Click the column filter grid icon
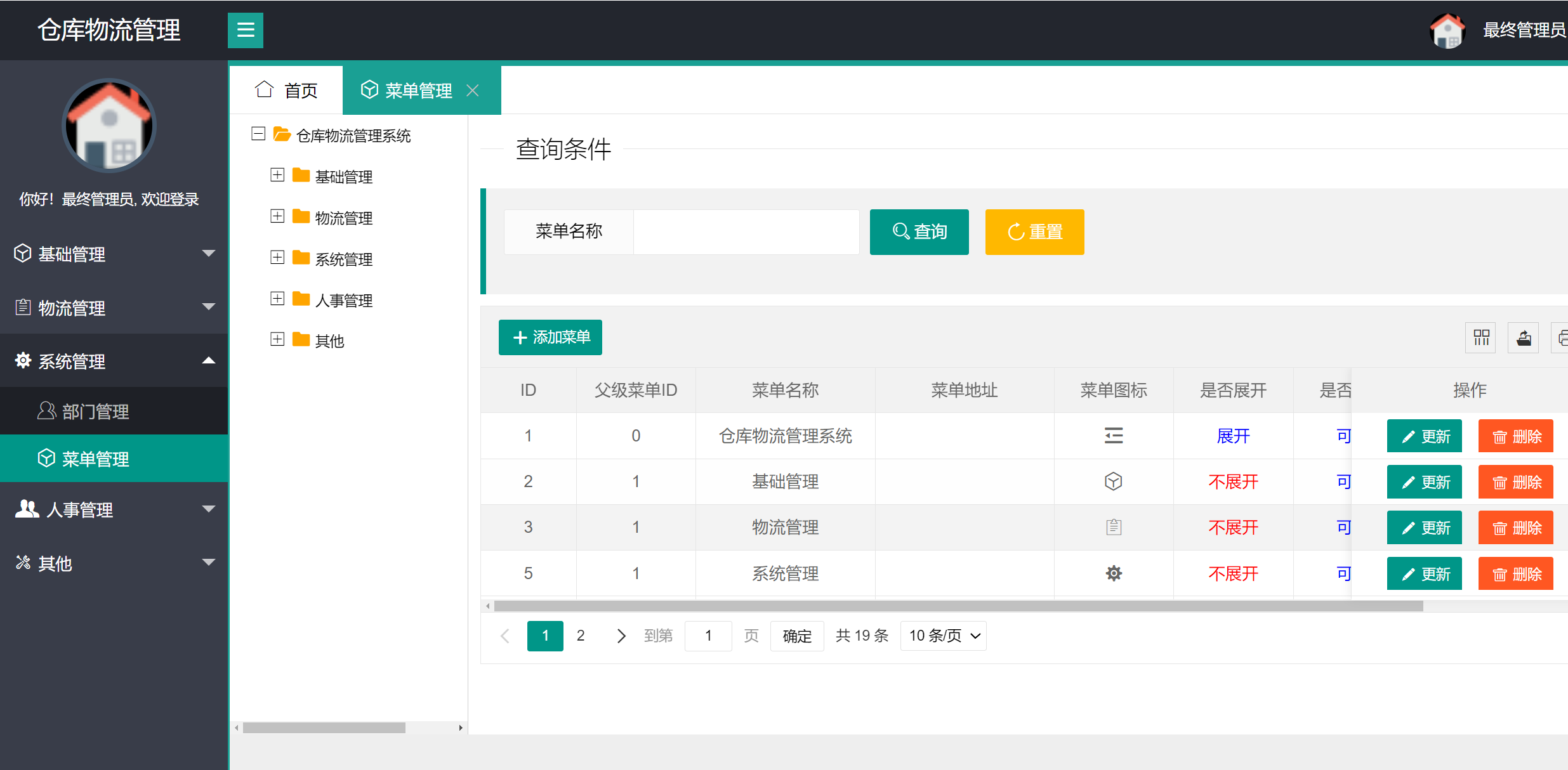Image resolution: width=1568 pixels, height=770 pixels. (x=1481, y=337)
